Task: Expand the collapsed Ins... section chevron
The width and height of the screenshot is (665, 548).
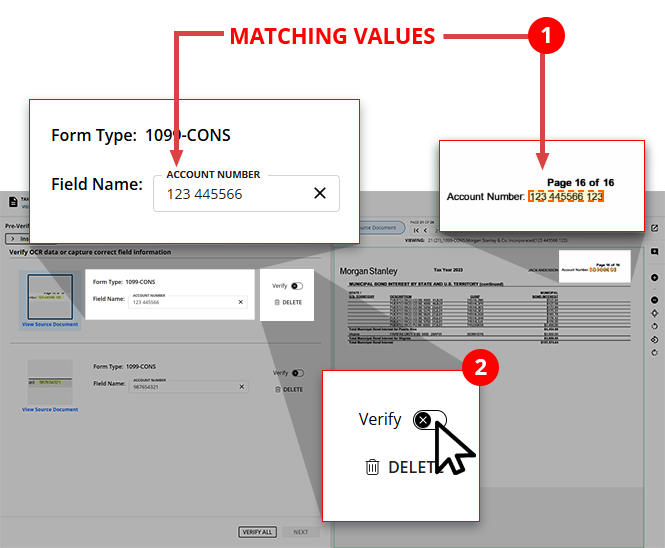Action: pos(13,239)
